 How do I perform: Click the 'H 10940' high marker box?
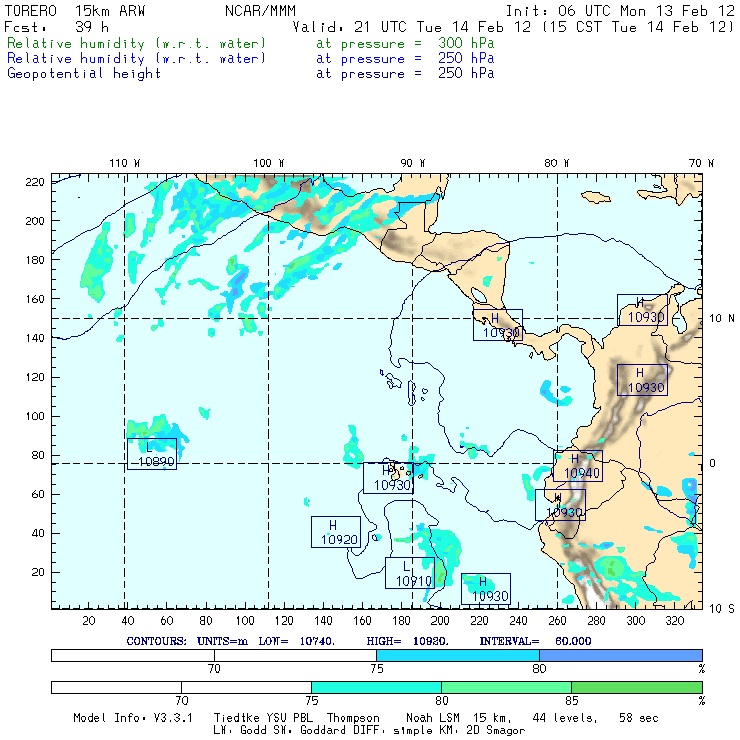click(x=578, y=466)
